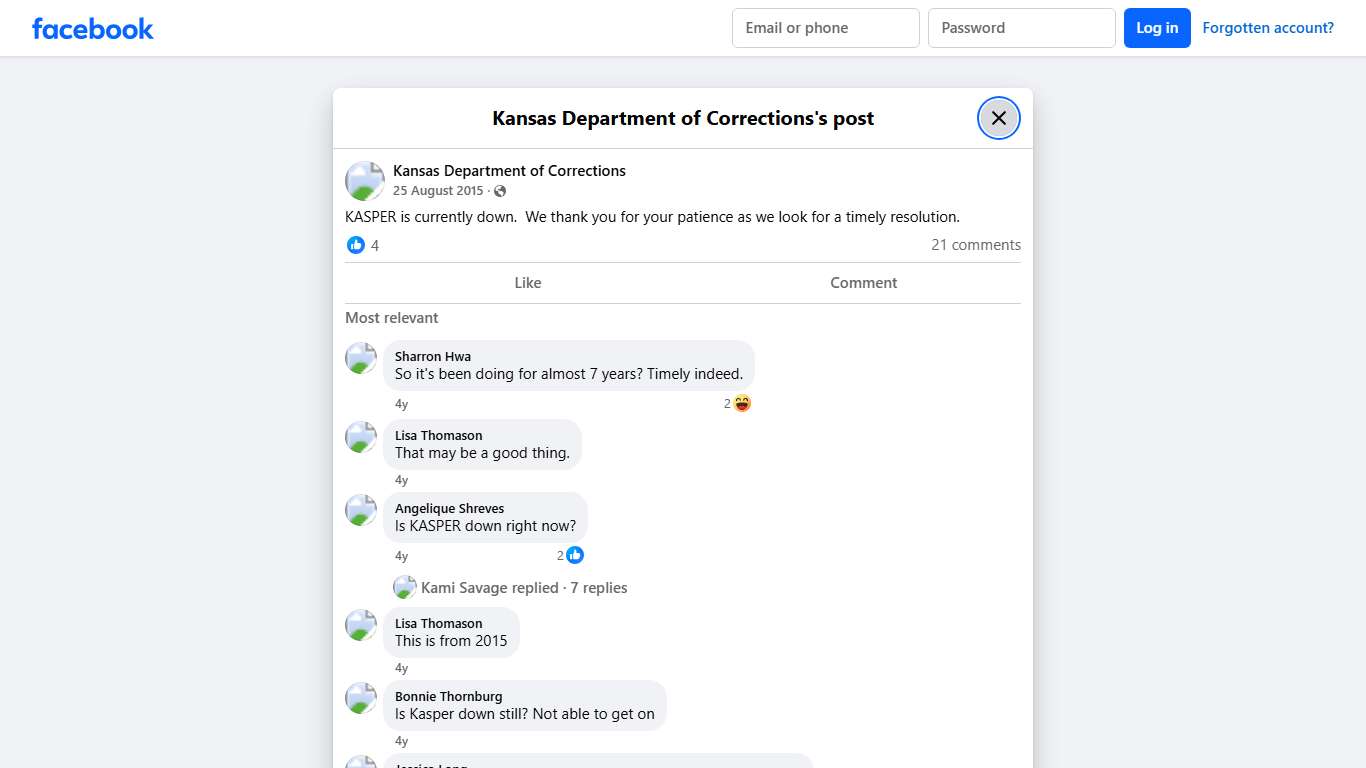Image resolution: width=1366 pixels, height=768 pixels.
Task: Switch to the Like action on the post
Action: click(x=527, y=283)
